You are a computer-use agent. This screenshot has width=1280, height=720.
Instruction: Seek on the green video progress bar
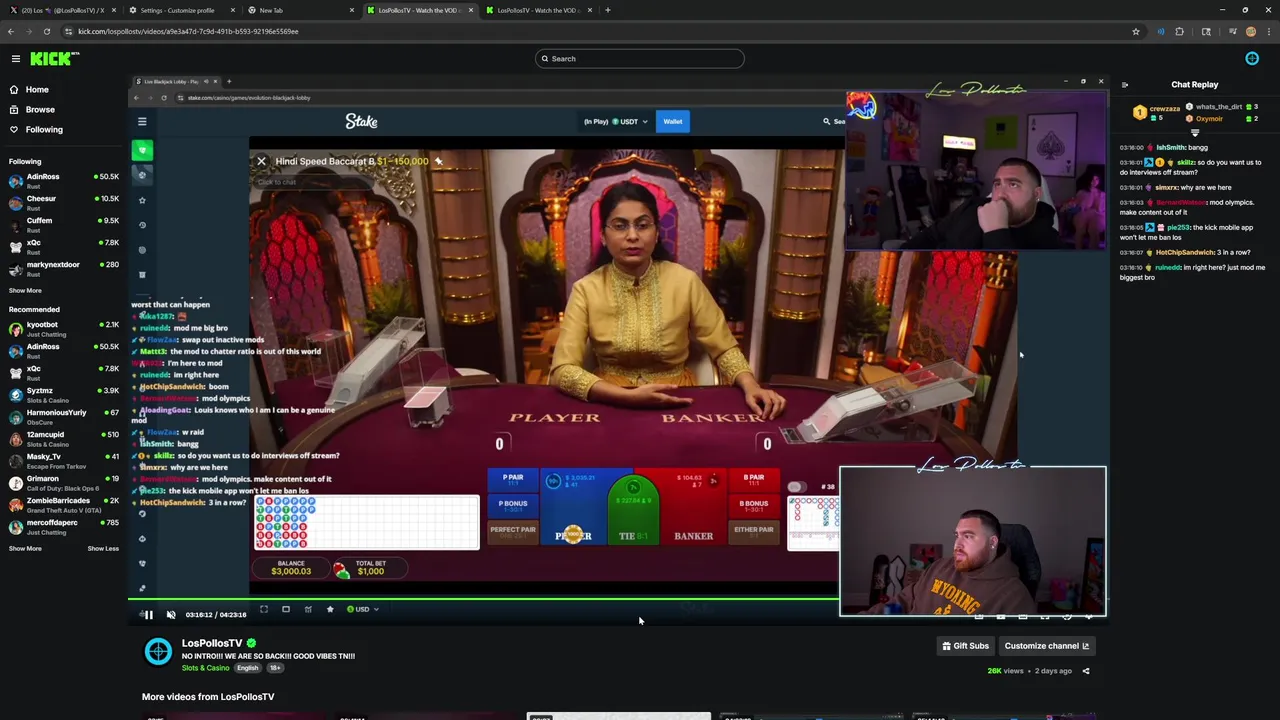pos(483,601)
